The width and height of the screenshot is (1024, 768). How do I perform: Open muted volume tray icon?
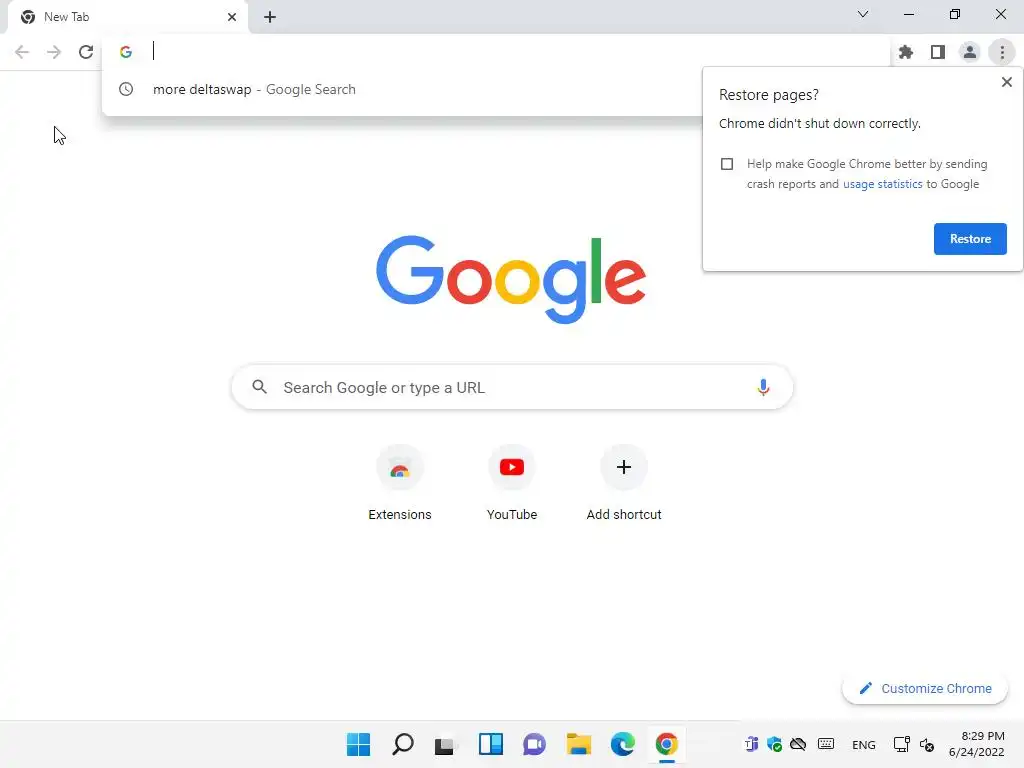927,745
